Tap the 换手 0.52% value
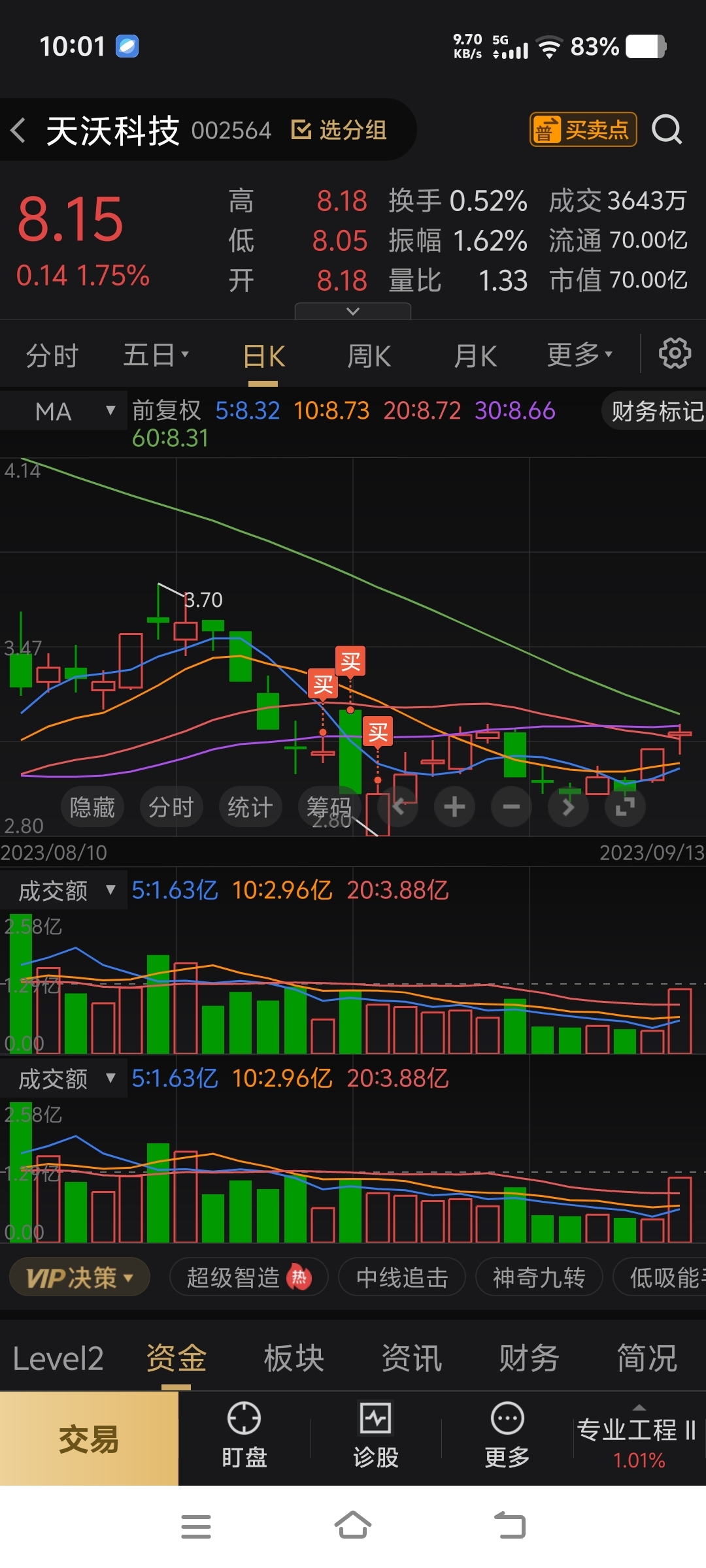Screen dimensions: 706x1568 tap(458, 201)
